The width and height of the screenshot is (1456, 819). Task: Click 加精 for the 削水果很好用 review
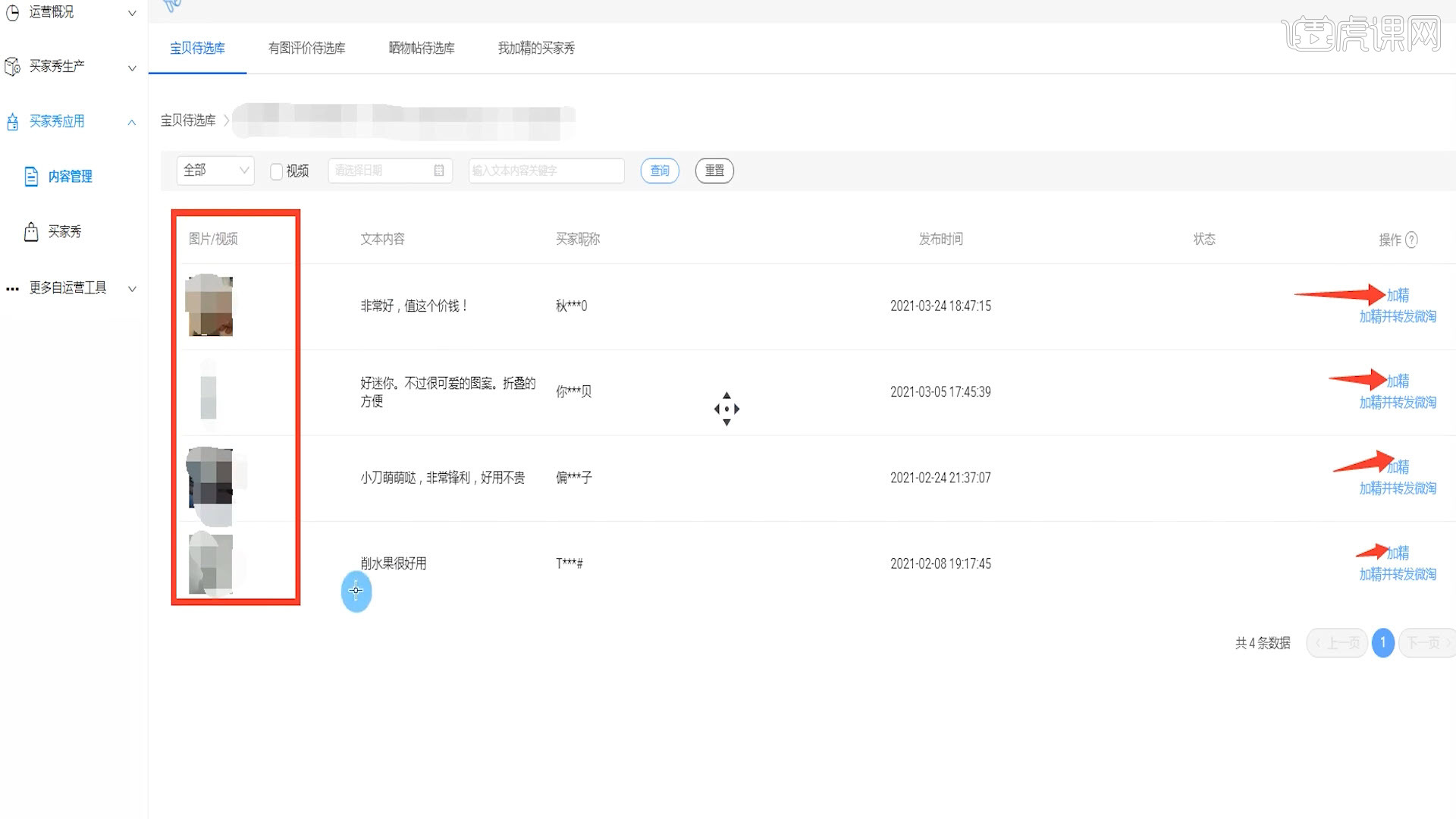[1398, 553]
